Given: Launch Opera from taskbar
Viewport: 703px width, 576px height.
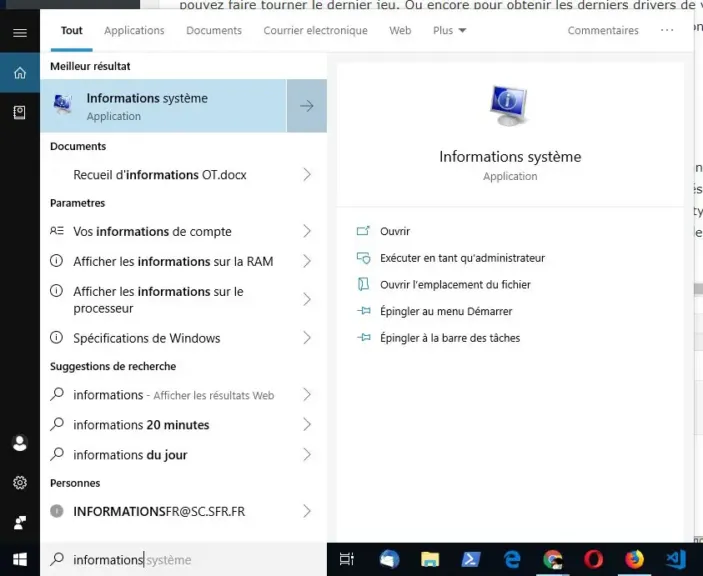Looking at the screenshot, I should [594, 559].
